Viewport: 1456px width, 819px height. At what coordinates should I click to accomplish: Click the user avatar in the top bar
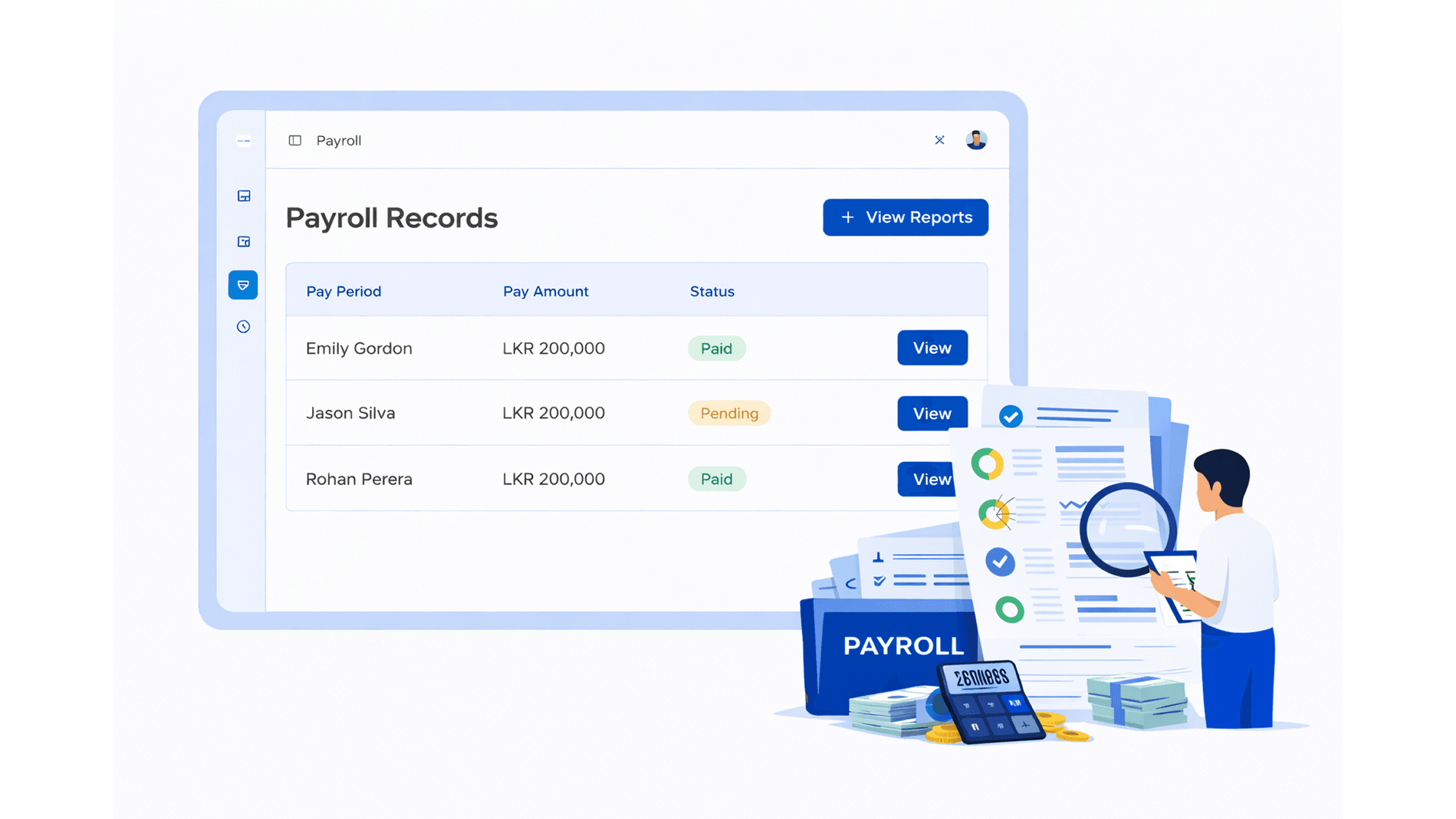tap(977, 140)
